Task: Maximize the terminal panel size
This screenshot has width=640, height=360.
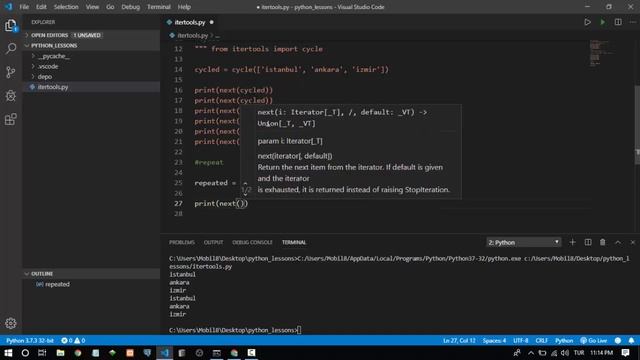Action: tap(618, 242)
